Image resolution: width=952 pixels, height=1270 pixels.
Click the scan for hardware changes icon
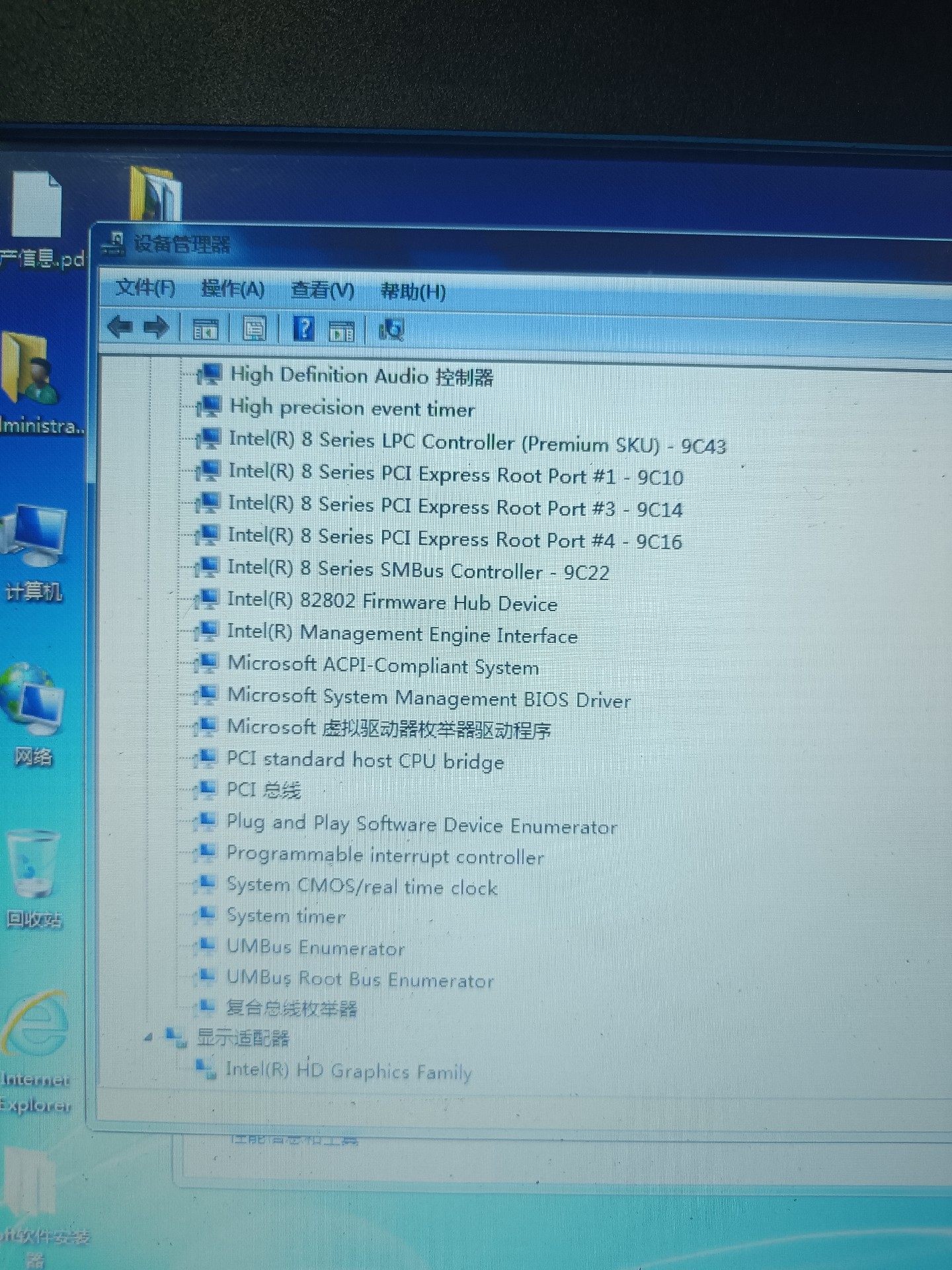391,329
